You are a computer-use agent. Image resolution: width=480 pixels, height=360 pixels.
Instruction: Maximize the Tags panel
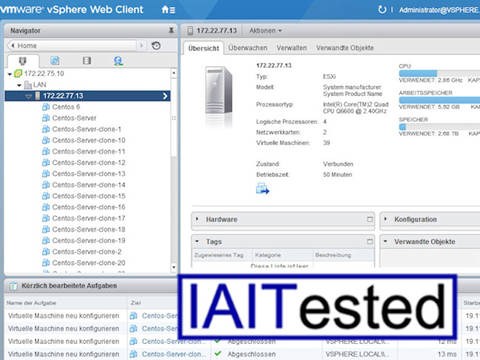[x=370, y=241]
